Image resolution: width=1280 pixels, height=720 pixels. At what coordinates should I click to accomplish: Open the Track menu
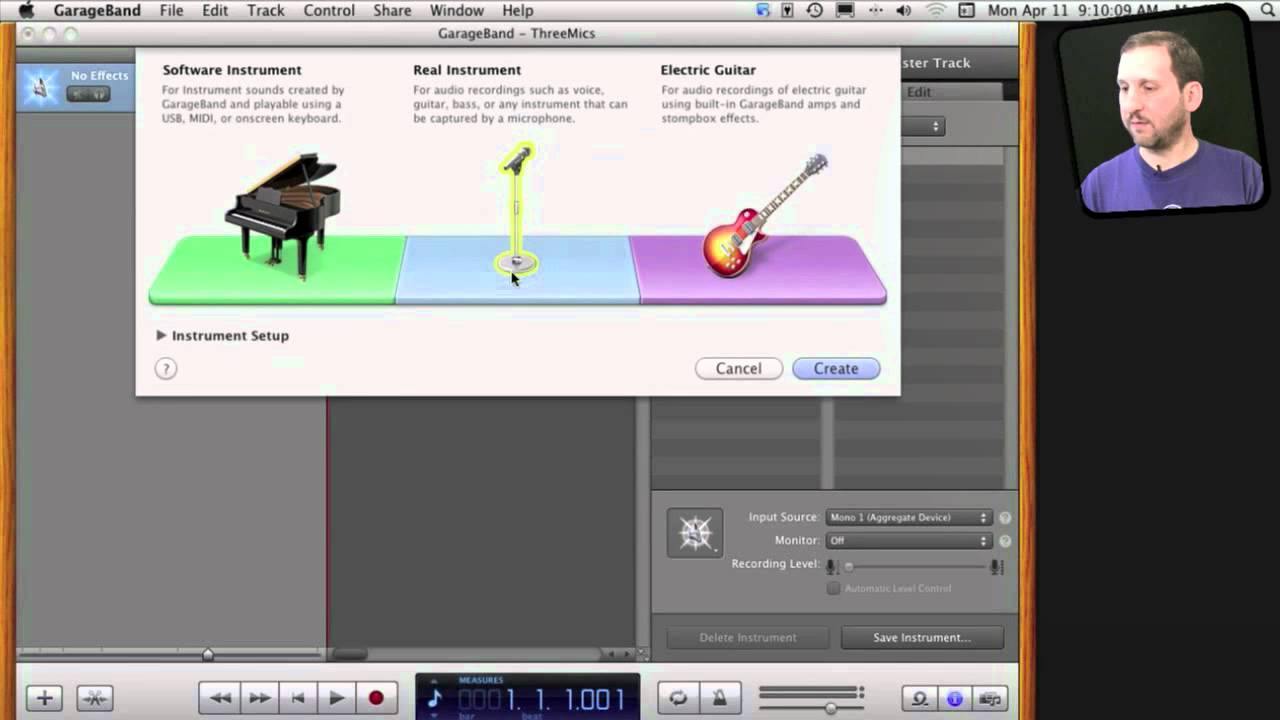(266, 10)
